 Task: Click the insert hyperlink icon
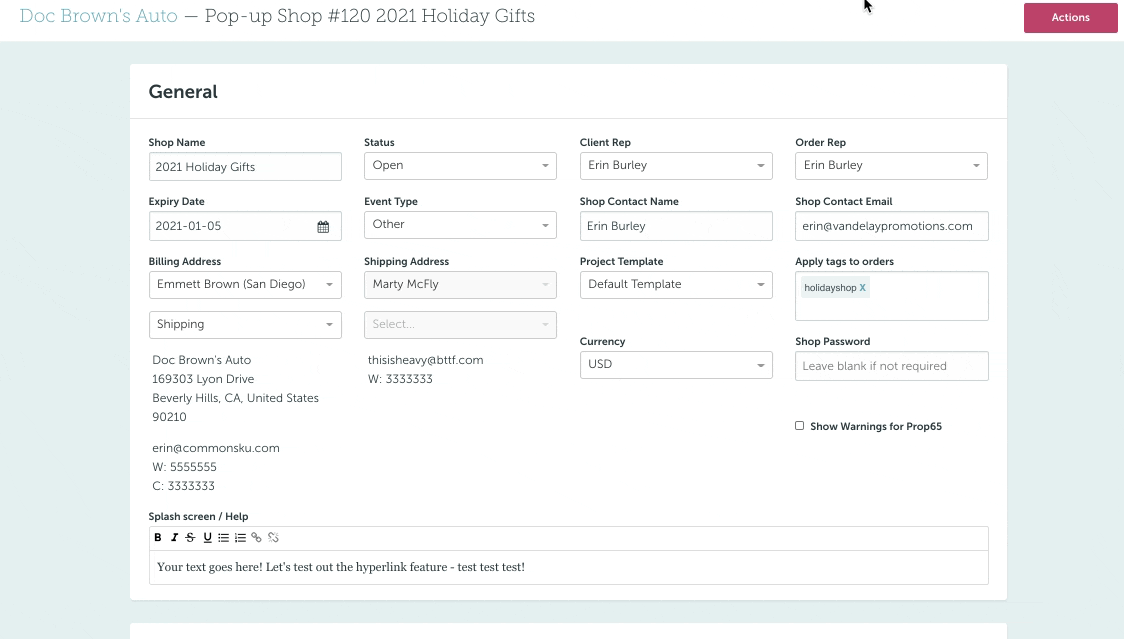pyautogui.click(x=256, y=538)
